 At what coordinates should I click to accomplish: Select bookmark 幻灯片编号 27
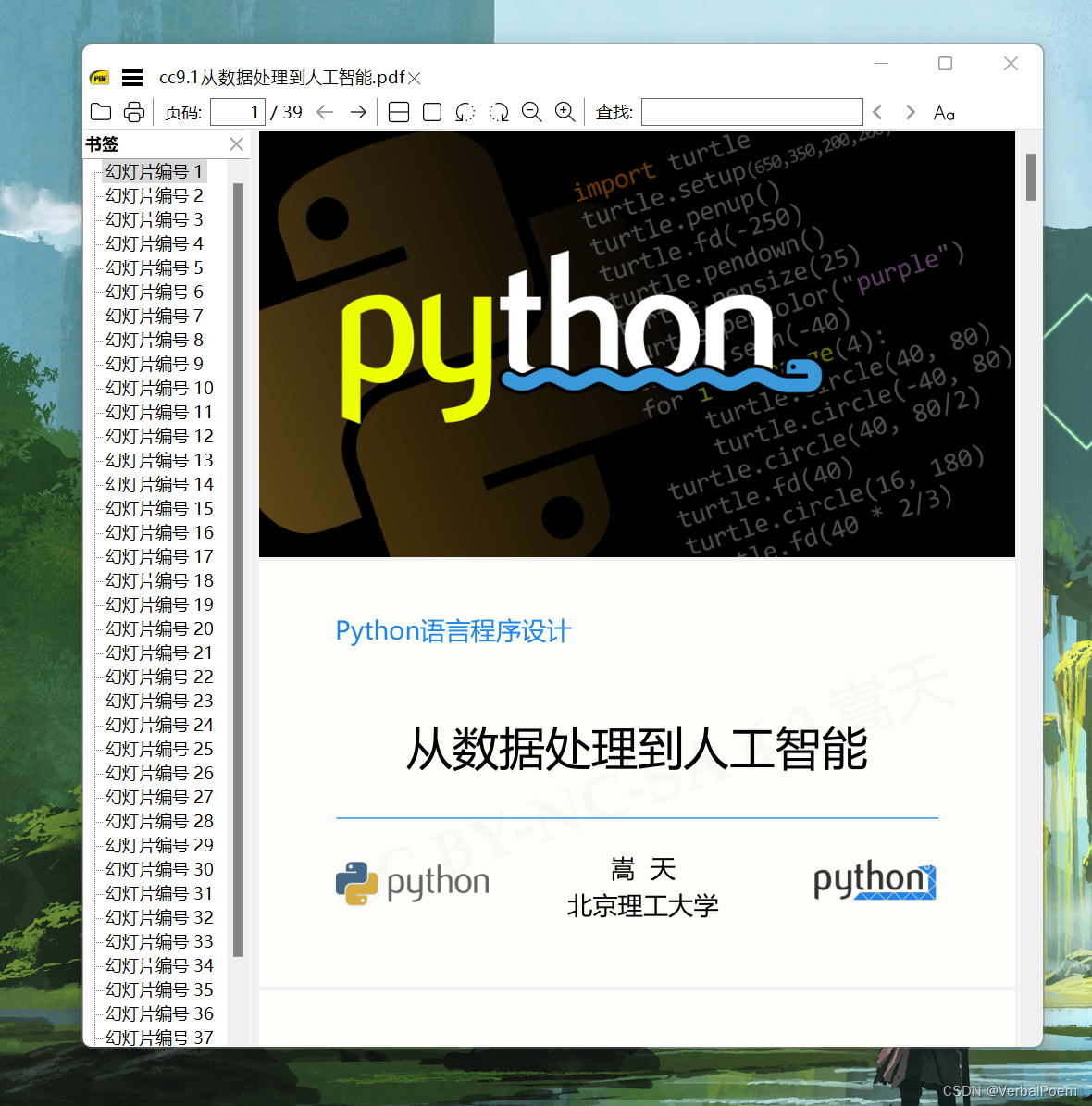click(x=159, y=797)
